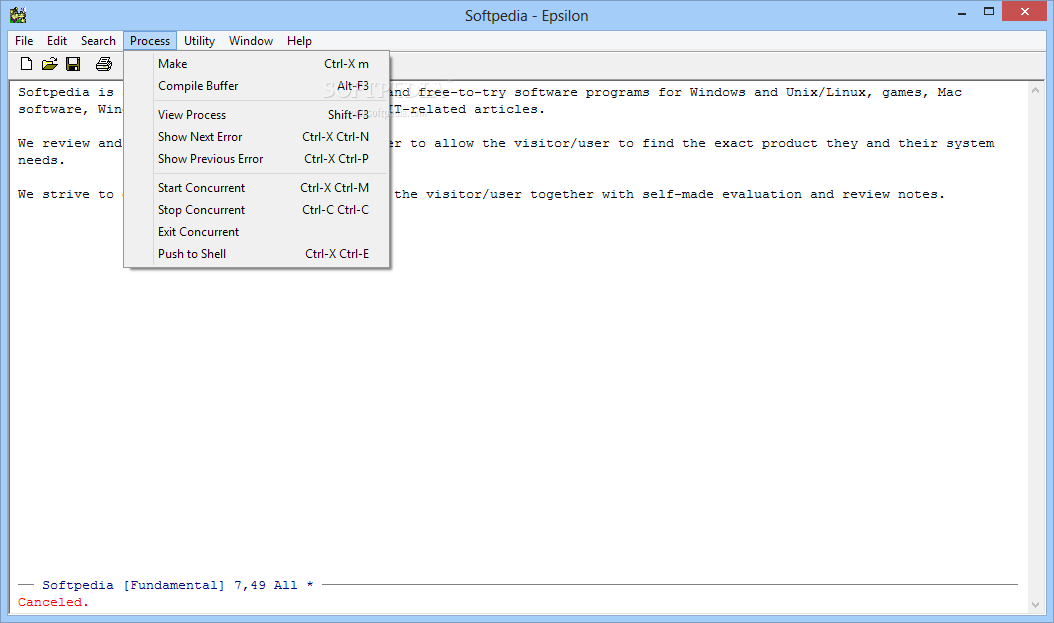
Task: Click the word 'Unix/Linux,' in the text
Action: tap(829, 92)
